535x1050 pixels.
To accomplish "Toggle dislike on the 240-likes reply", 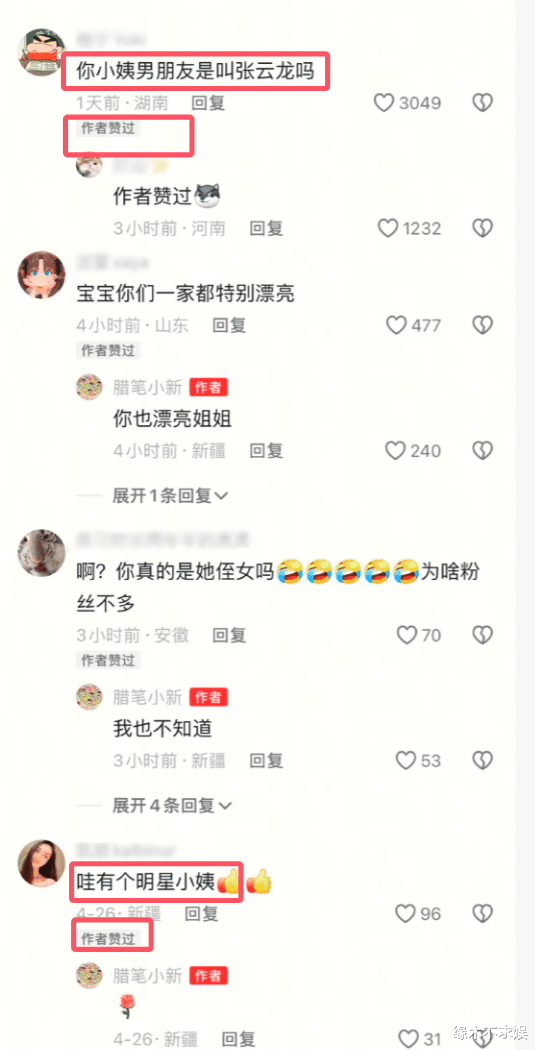I will click(x=483, y=451).
